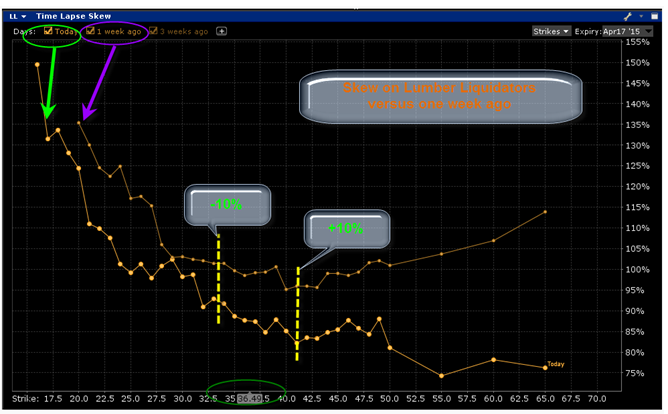Screen dimensions: 668x414
Task: Select Today's data point at strike 60.0
Action: (494, 360)
